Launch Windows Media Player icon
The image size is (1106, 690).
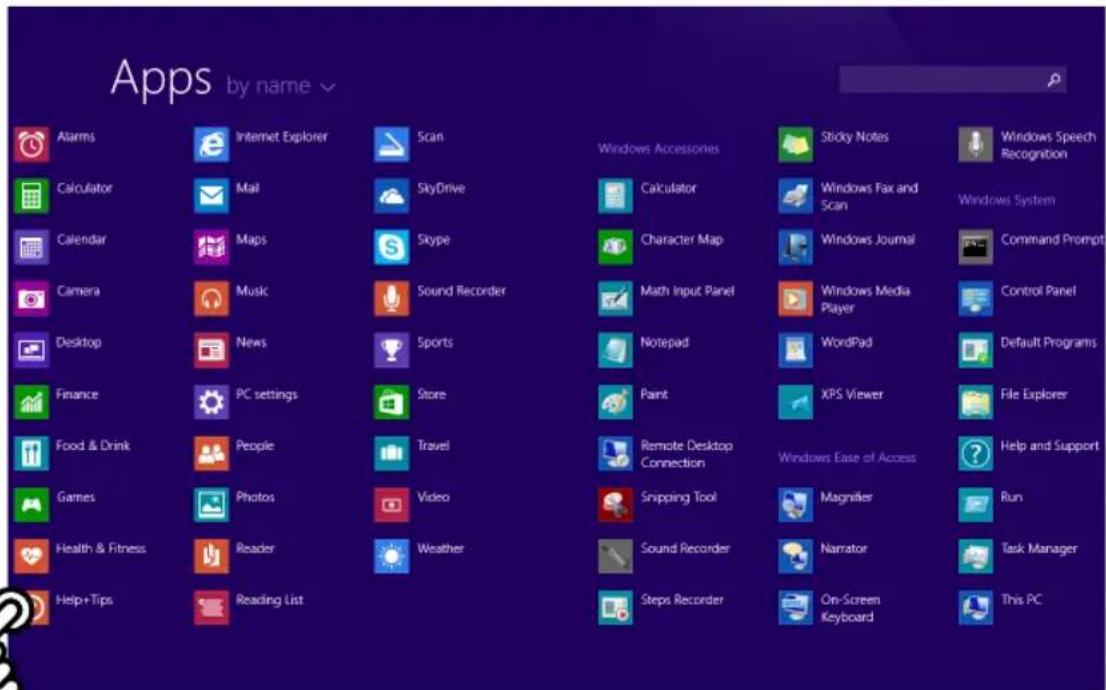796,299
